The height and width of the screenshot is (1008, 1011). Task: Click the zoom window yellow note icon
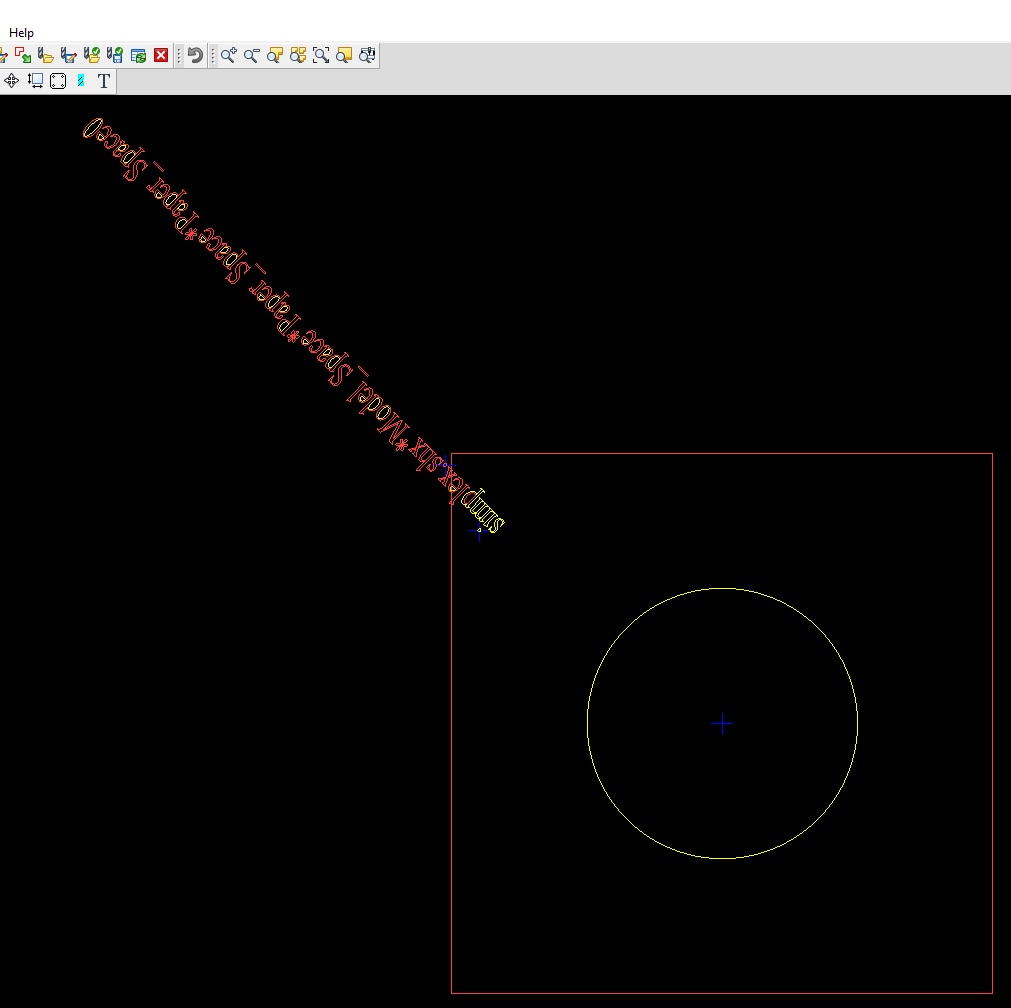(344, 55)
